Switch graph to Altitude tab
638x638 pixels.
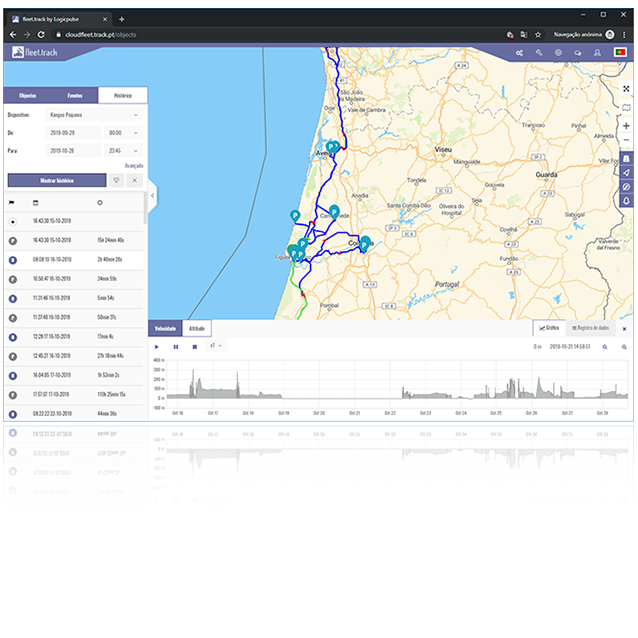197,328
